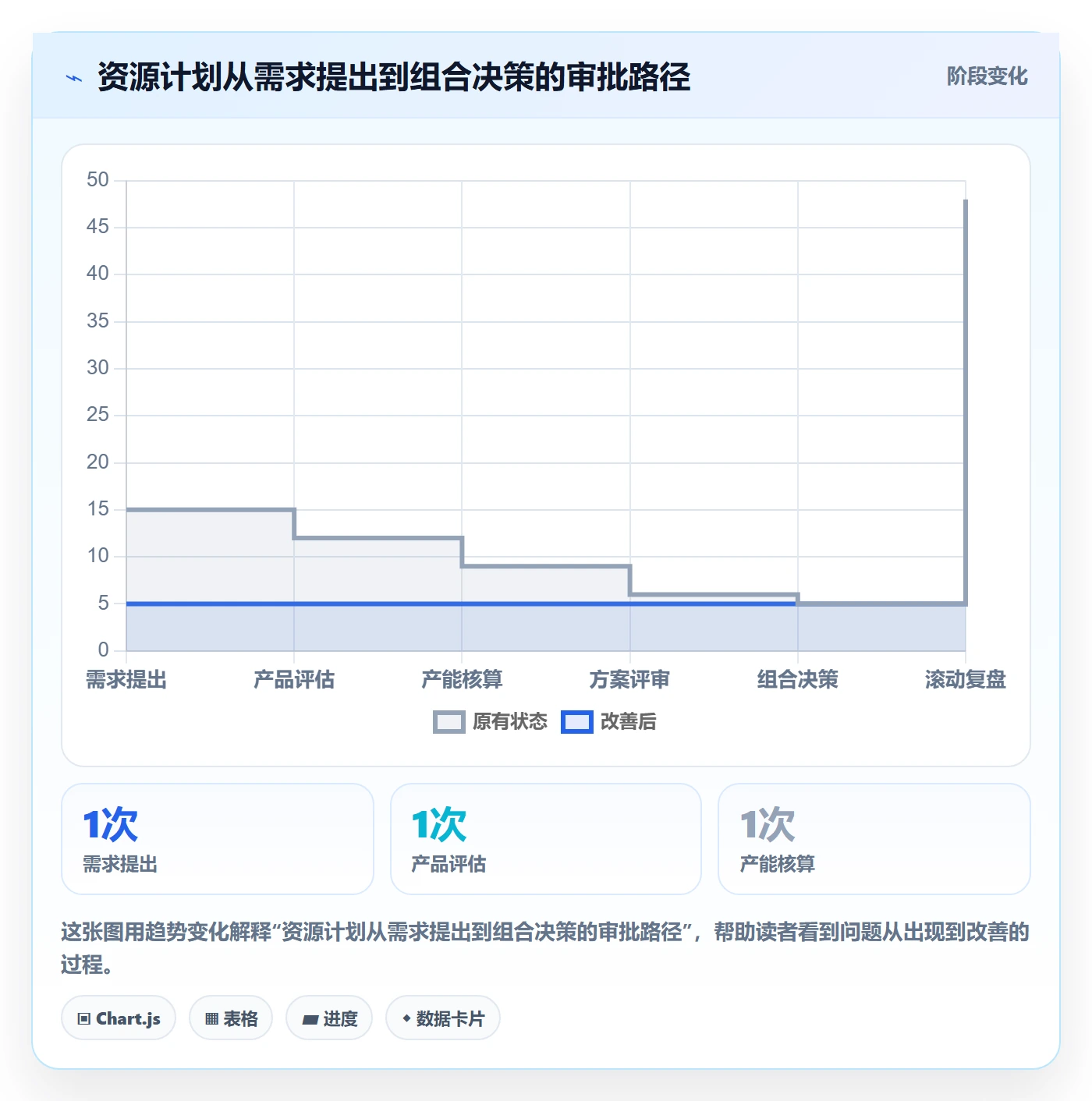
Task: Click the y-axis value 35
Action: 97,321
